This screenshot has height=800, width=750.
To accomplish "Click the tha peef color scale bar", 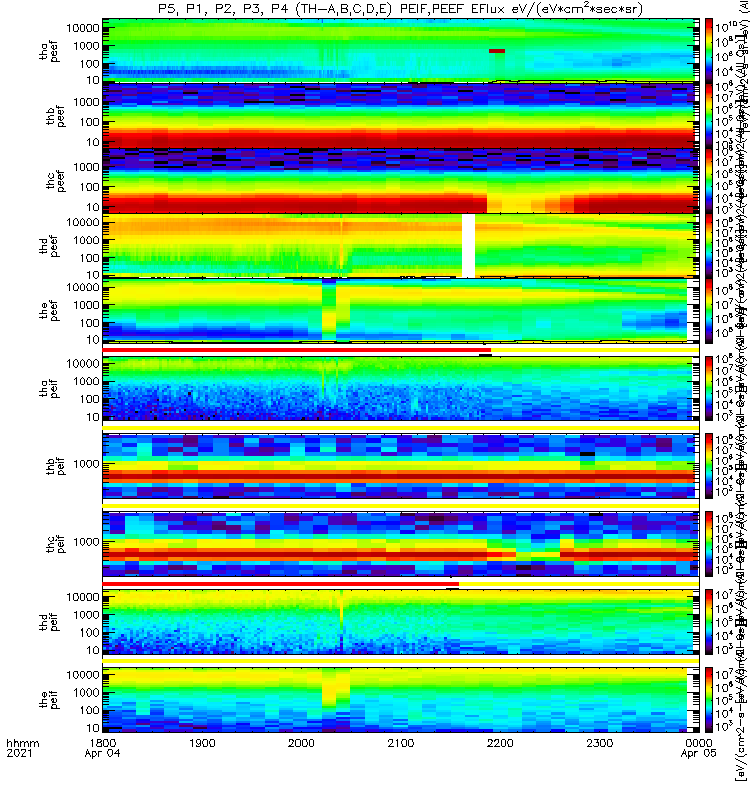I will click(709, 50).
